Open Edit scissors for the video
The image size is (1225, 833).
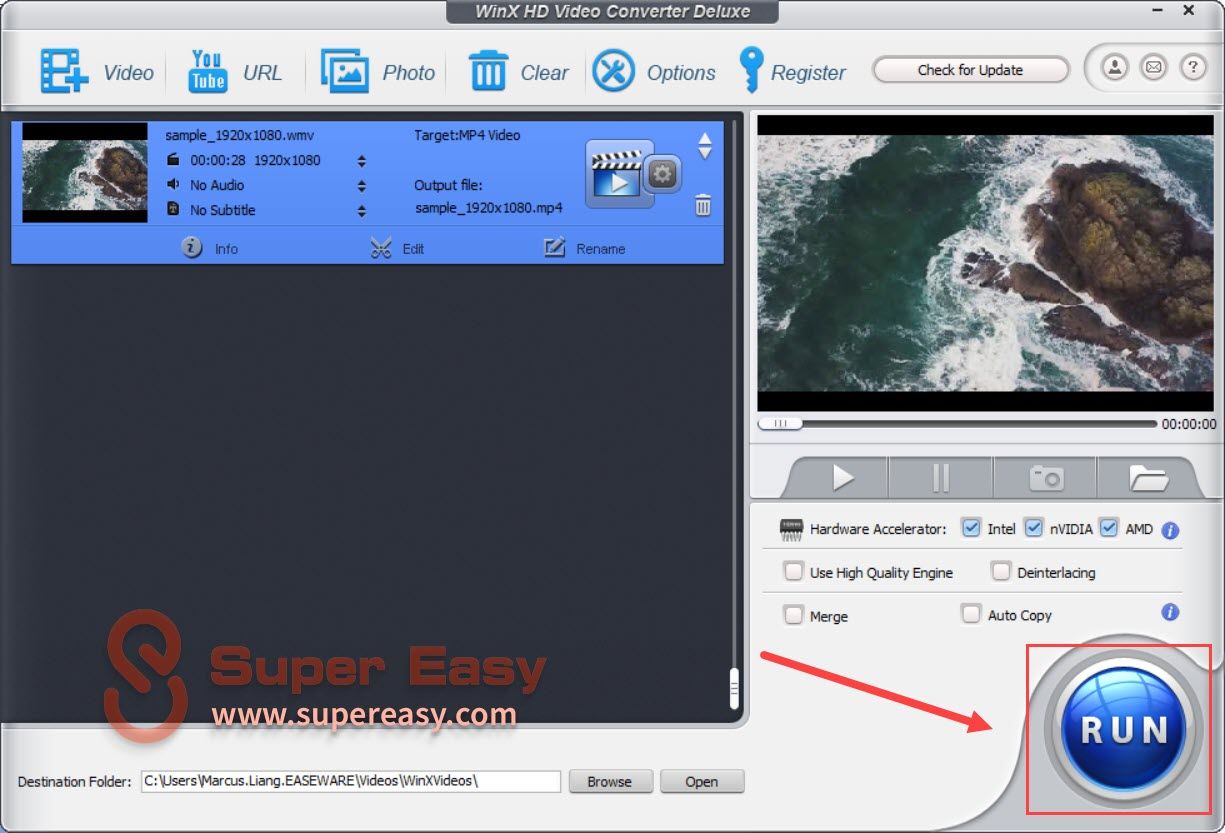(x=397, y=248)
